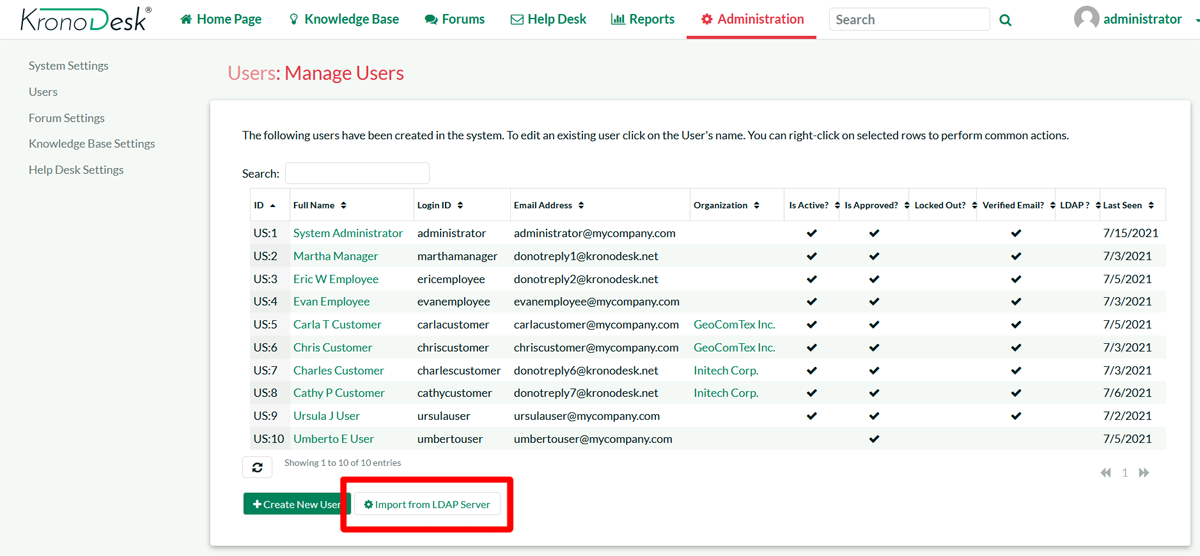Screen dimensions: 1200x556
Task: Go to next page using double-right arrows
Action: [1144, 473]
